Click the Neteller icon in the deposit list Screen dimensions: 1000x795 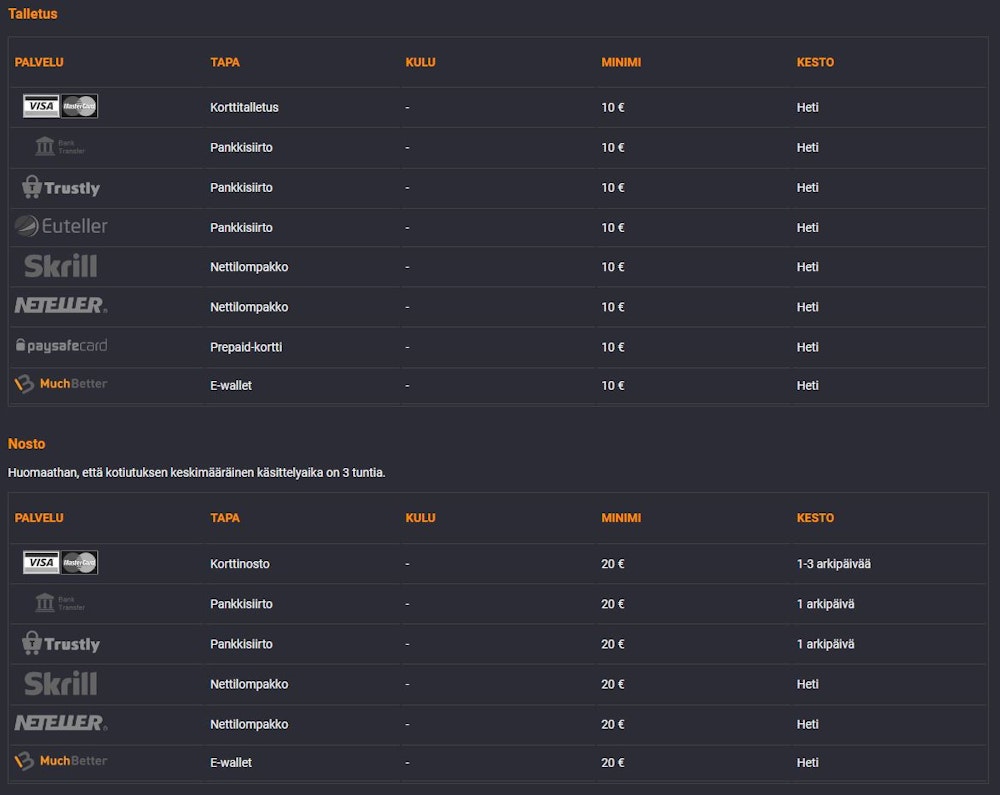pyautogui.click(x=60, y=306)
